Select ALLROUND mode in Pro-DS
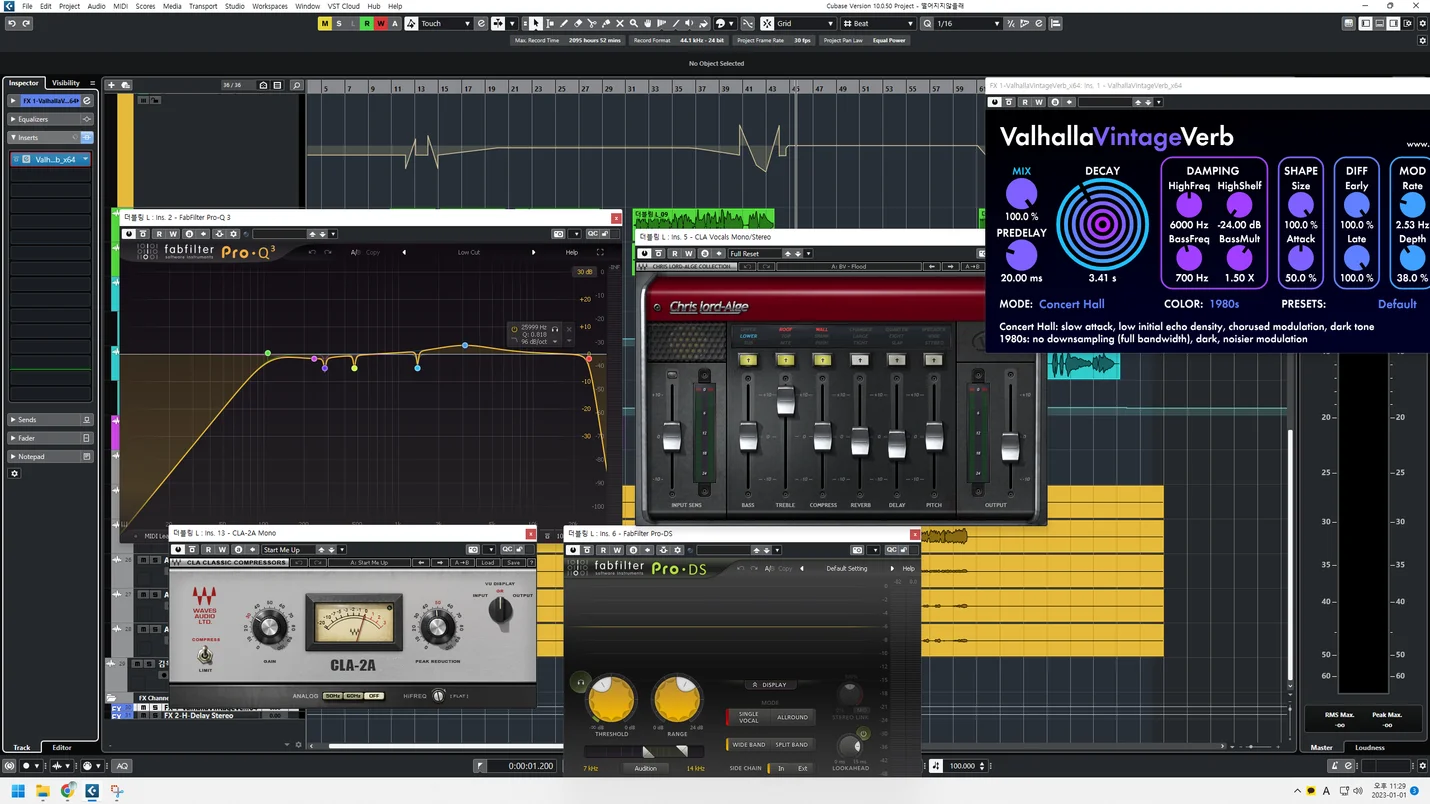The width and height of the screenshot is (1430, 804). [793, 717]
